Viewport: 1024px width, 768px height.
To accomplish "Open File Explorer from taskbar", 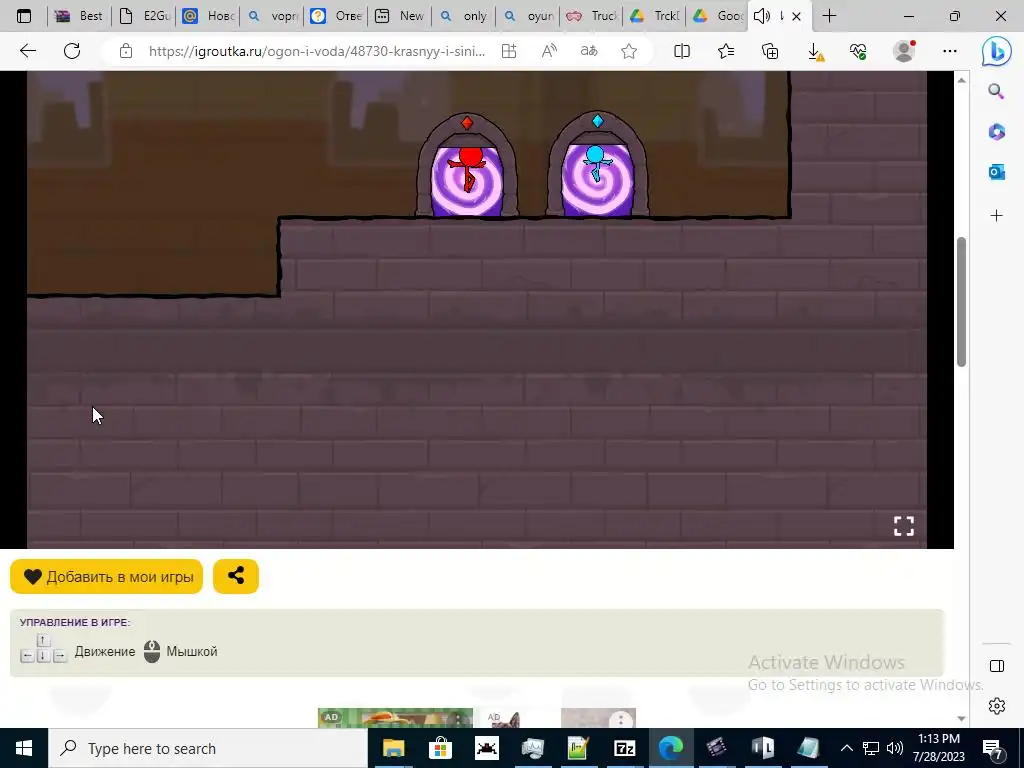I will [x=393, y=748].
